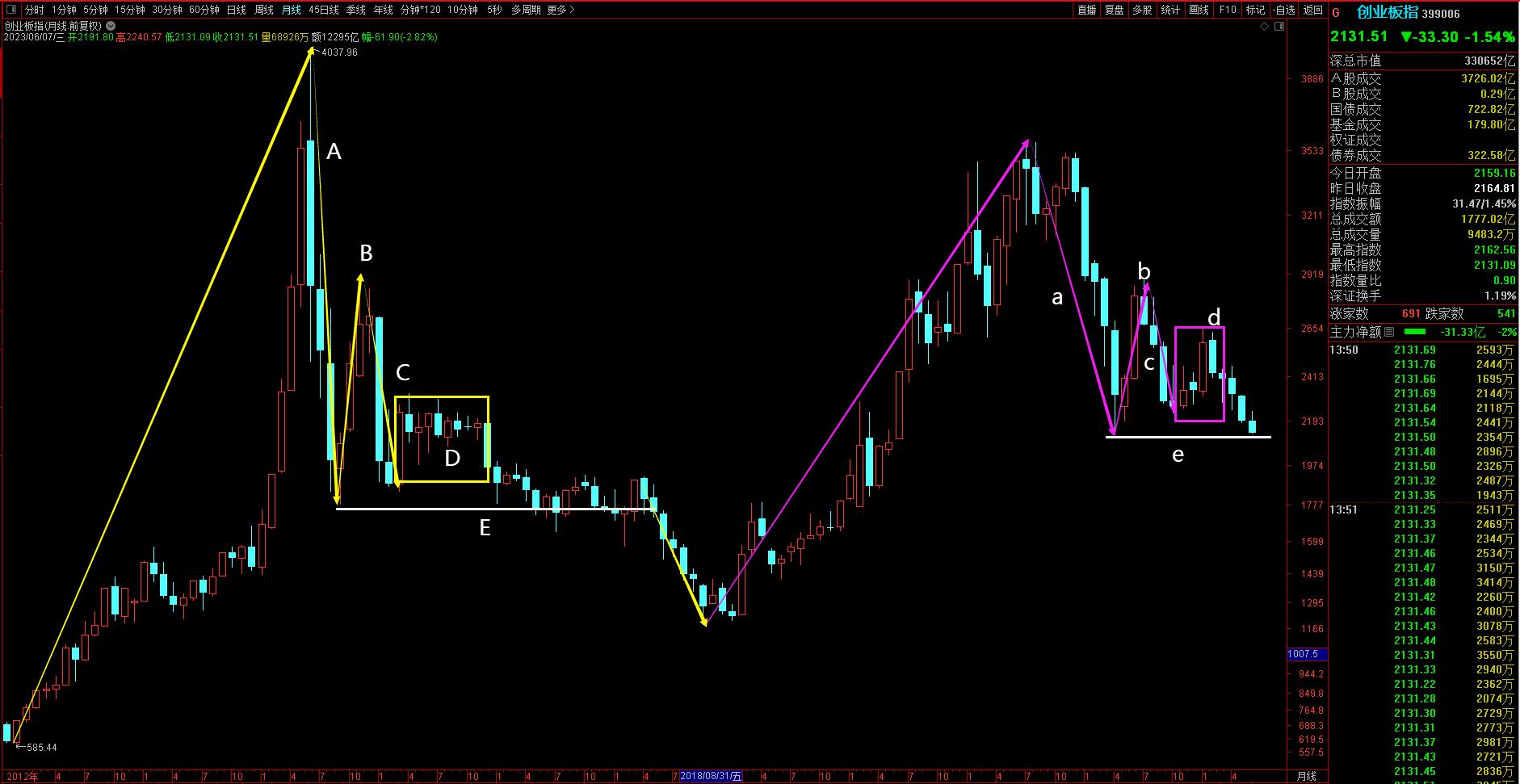Screen dimensions: 1520x784
Task: Activate 画线 drawing tool button
Action: 1199,10
